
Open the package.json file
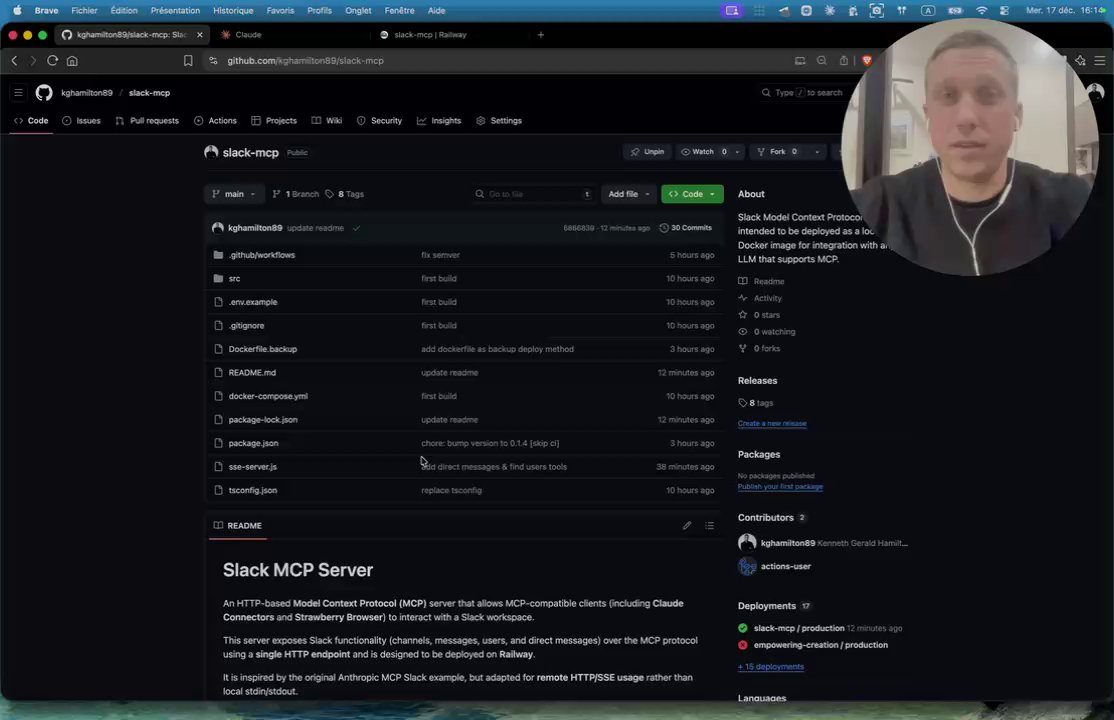(254, 444)
